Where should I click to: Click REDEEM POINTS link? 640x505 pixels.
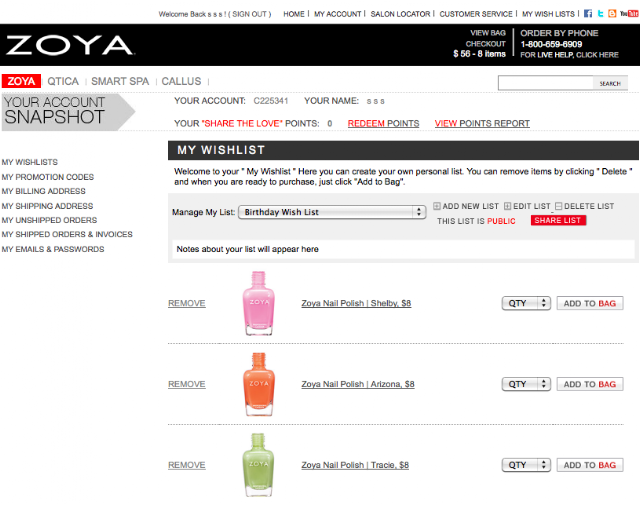(x=383, y=123)
